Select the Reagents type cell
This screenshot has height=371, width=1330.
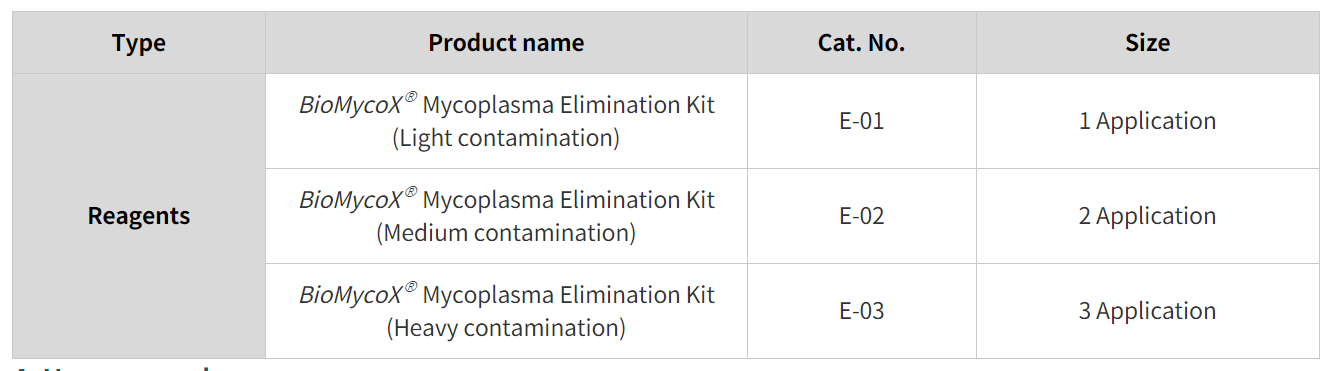click(x=139, y=216)
